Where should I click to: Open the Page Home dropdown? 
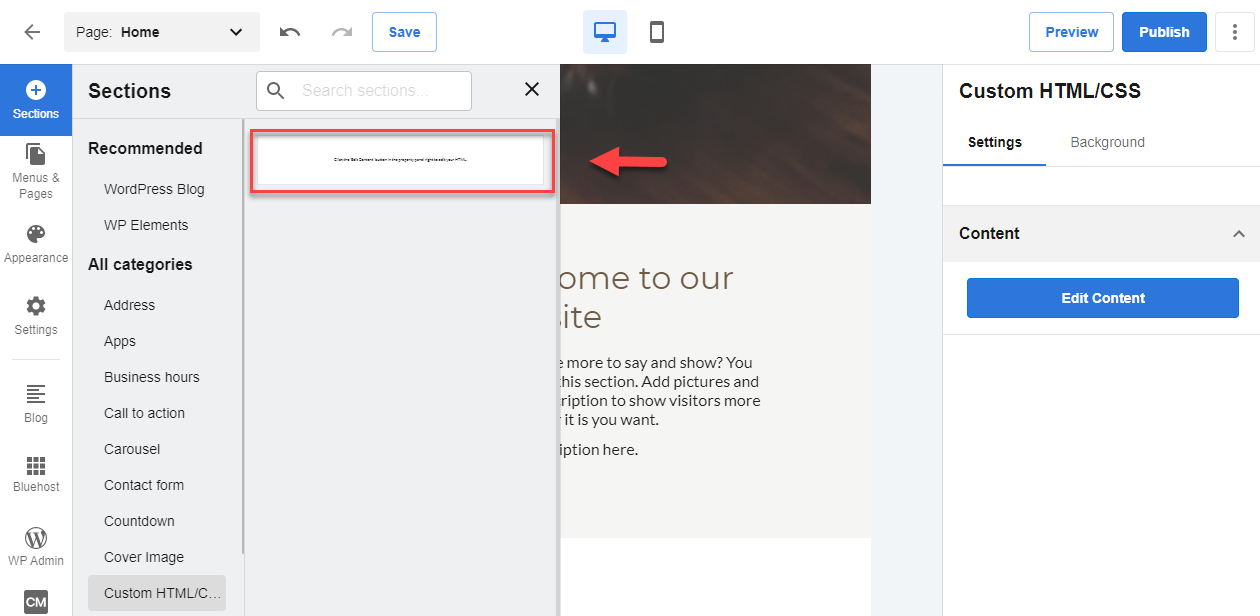(x=161, y=32)
